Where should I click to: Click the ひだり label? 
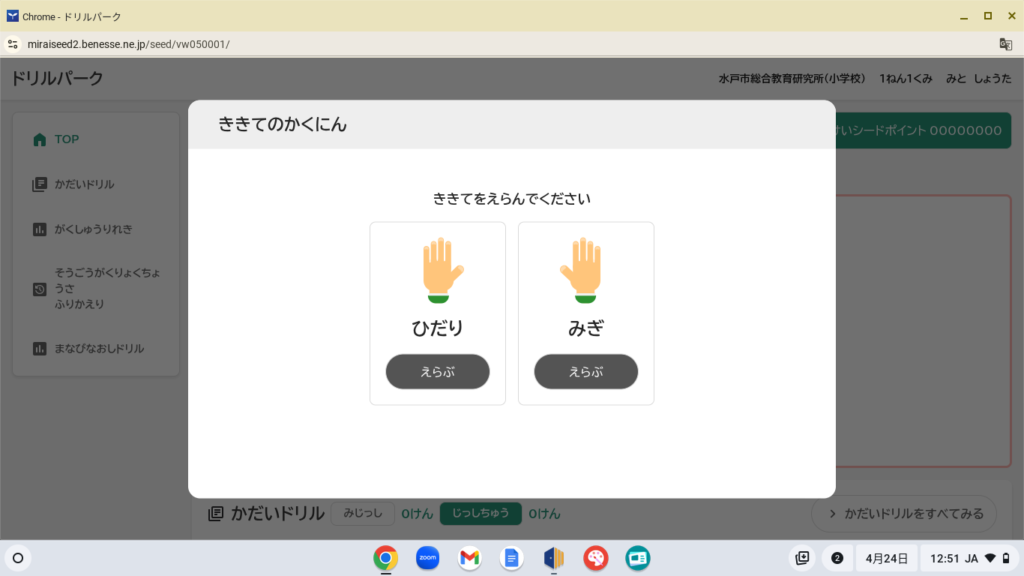click(x=438, y=328)
